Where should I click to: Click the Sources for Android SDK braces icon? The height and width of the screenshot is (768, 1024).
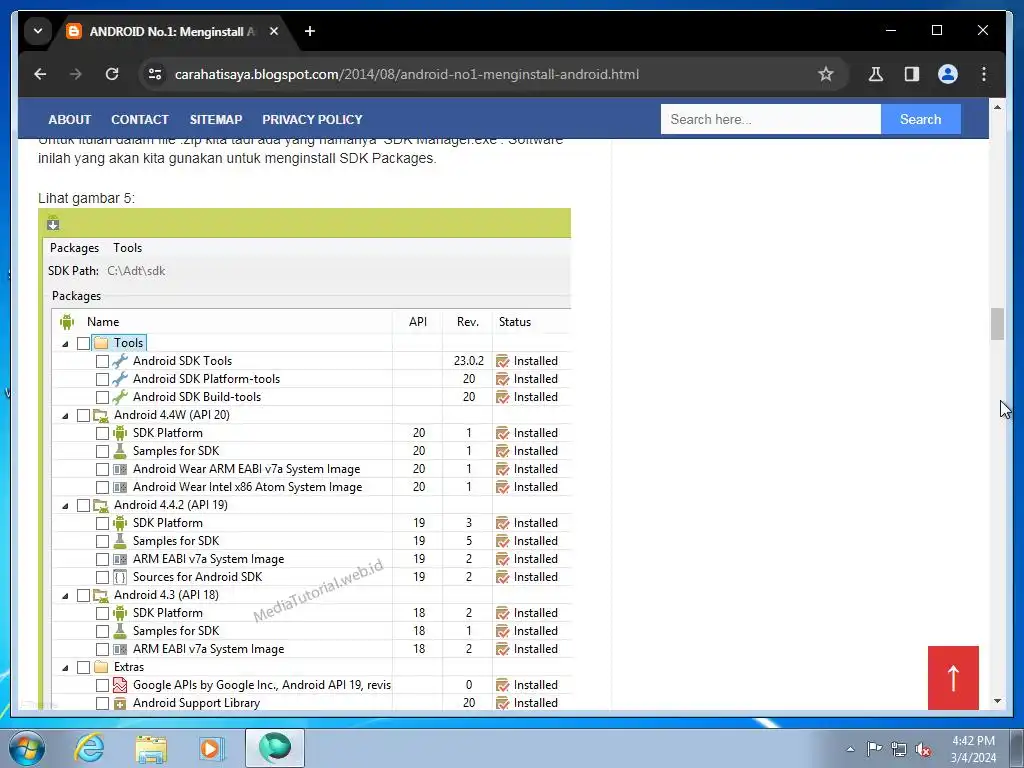[120, 577]
